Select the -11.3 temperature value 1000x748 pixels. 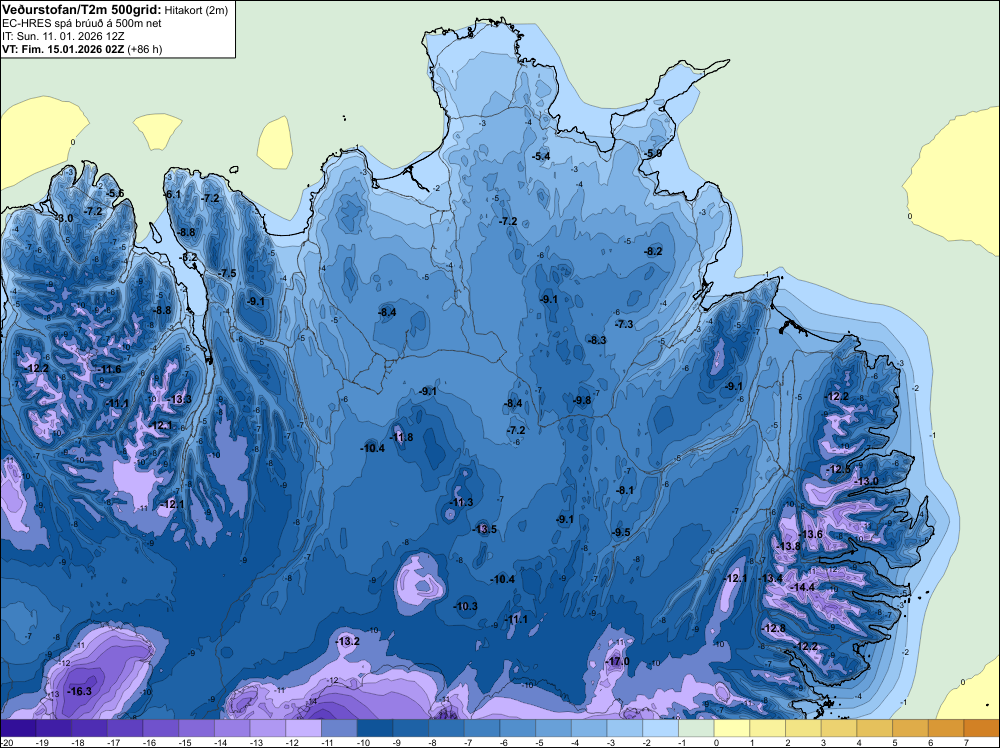tap(460, 502)
